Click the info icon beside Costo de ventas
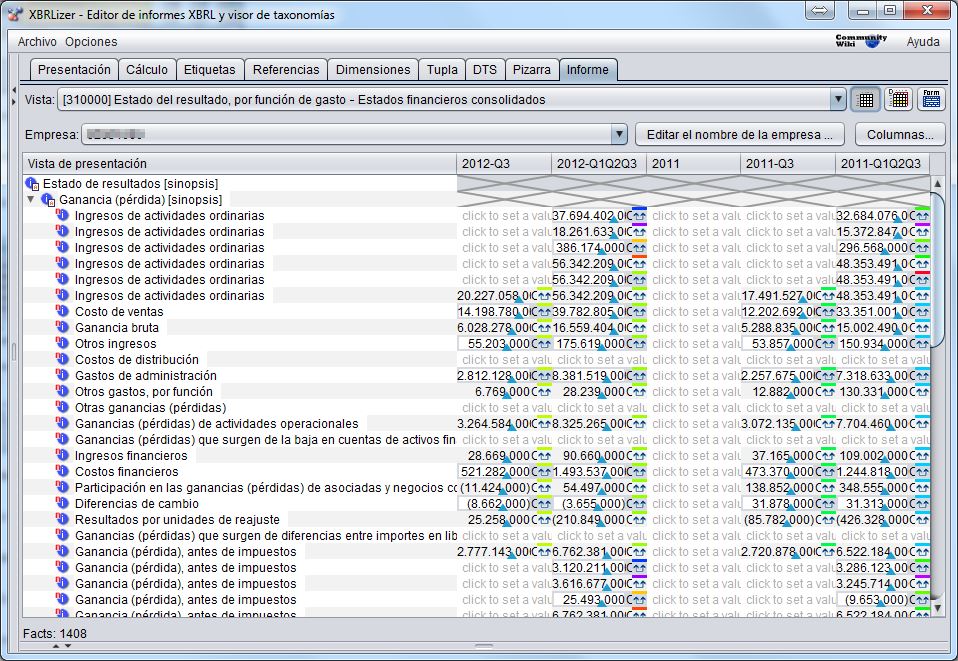 62,311
